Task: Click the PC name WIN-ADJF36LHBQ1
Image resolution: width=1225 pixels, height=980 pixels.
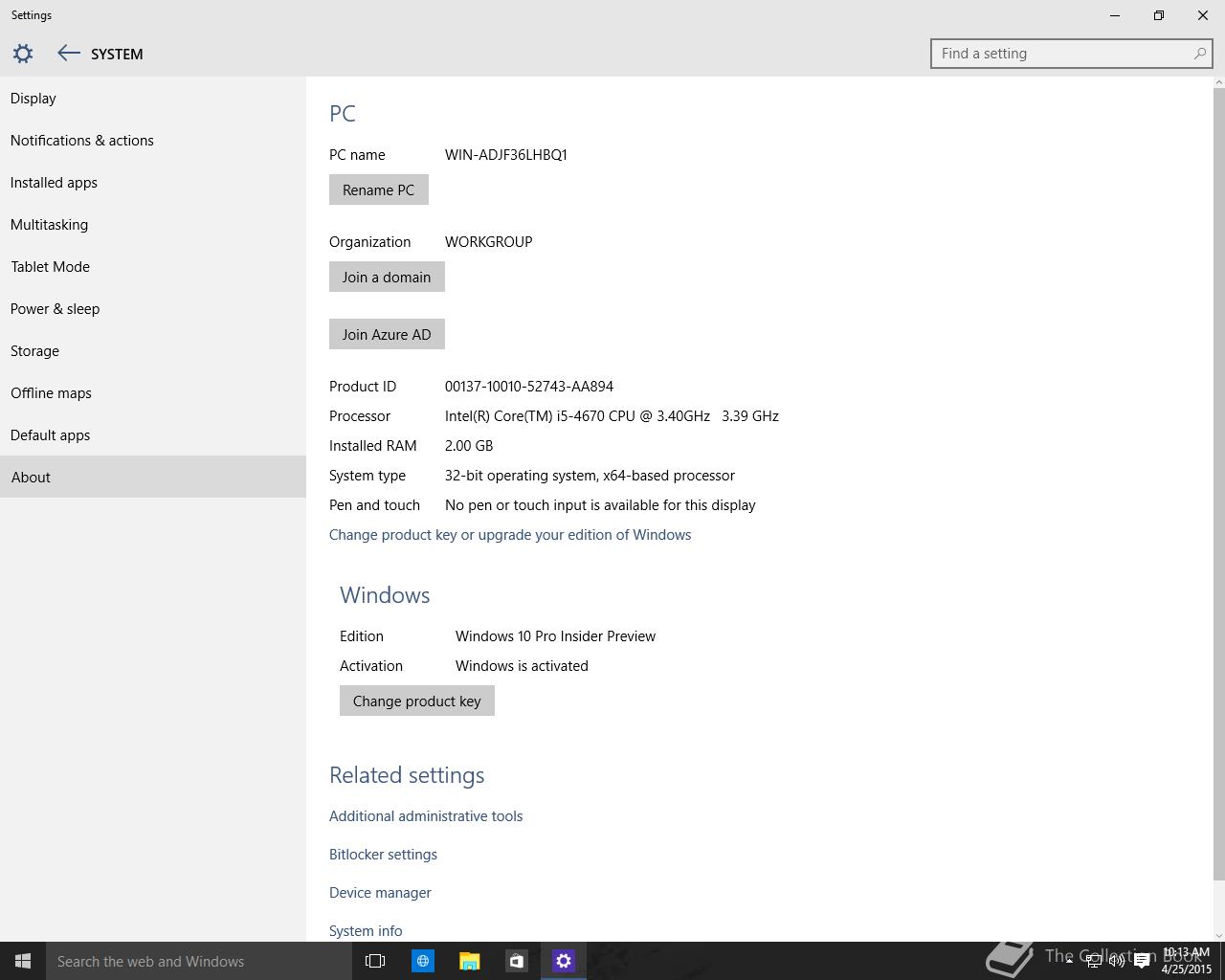Action: [x=506, y=155]
